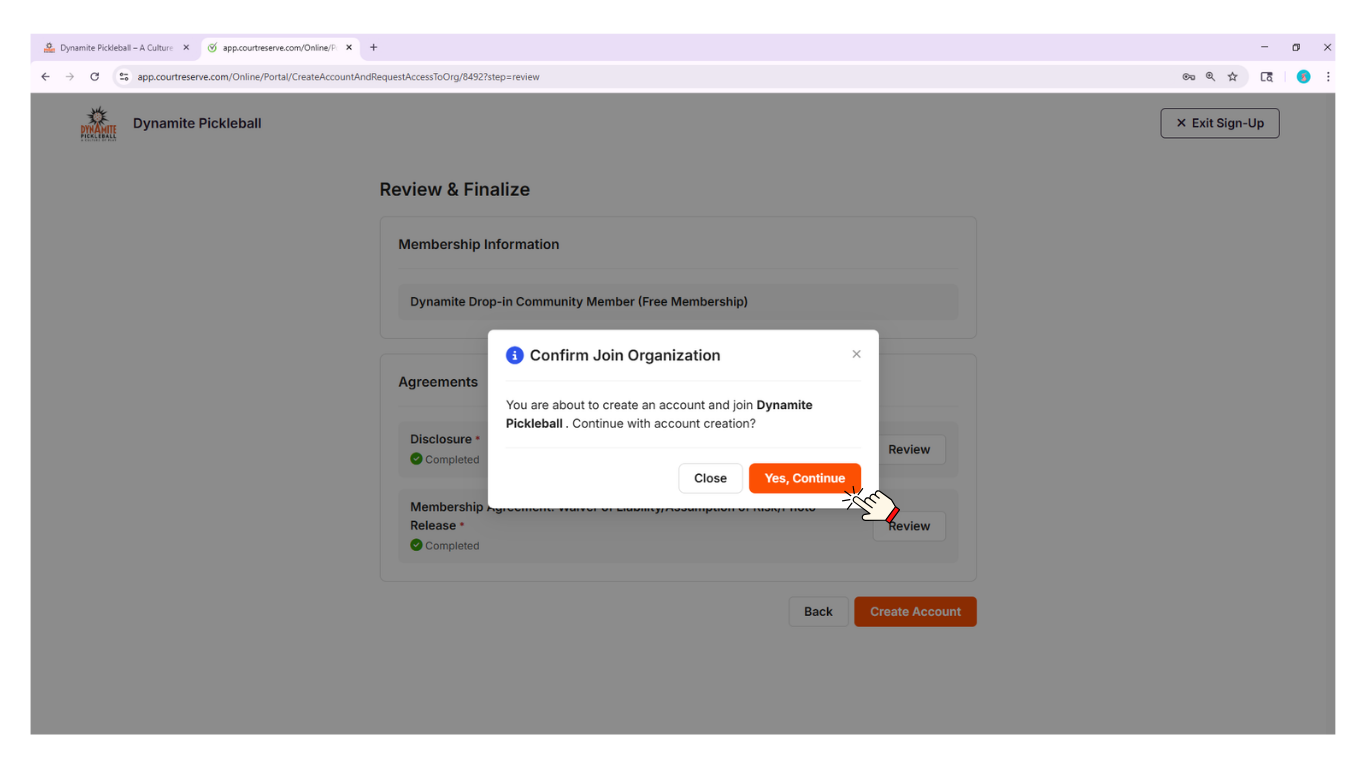
Task: Click the Exit Sign-Up button
Action: pos(1219,123)
